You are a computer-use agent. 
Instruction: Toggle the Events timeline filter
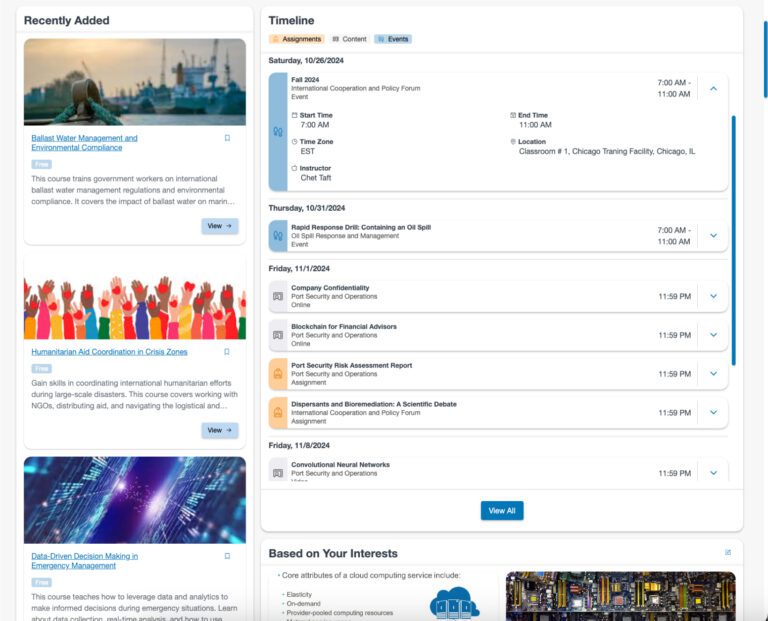(392, 39)
